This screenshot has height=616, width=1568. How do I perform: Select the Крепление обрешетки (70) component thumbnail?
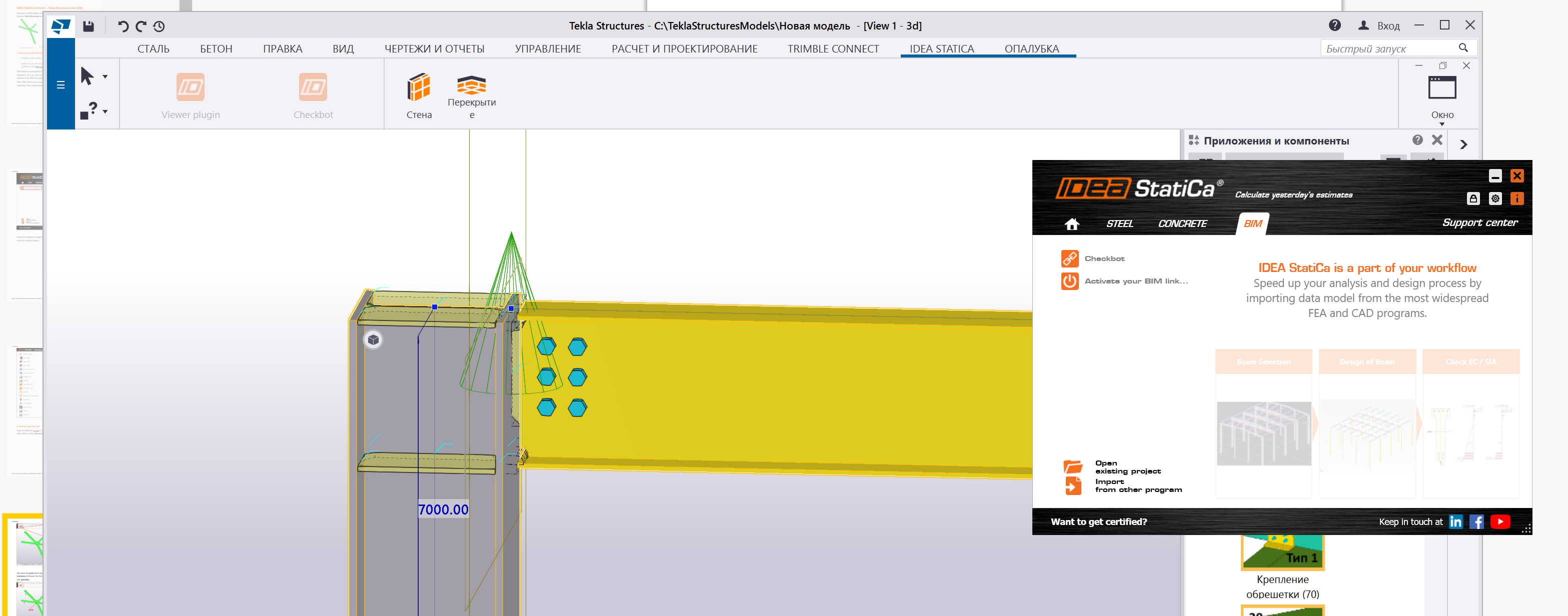1282,552
